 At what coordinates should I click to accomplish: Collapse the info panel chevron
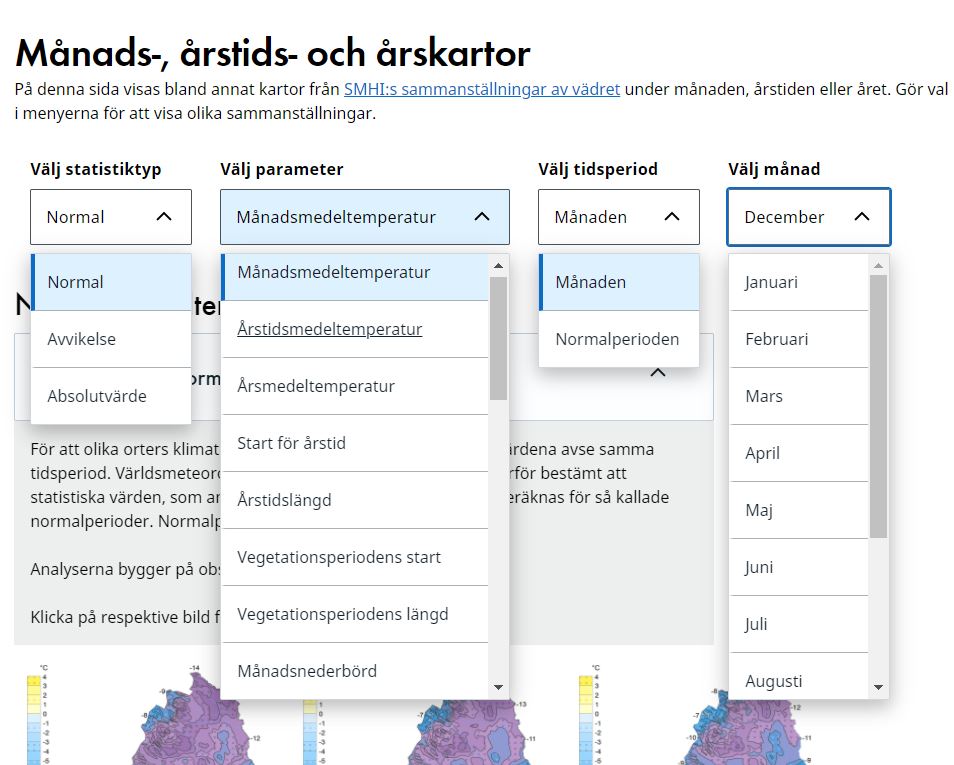click(x=658, y=373)
